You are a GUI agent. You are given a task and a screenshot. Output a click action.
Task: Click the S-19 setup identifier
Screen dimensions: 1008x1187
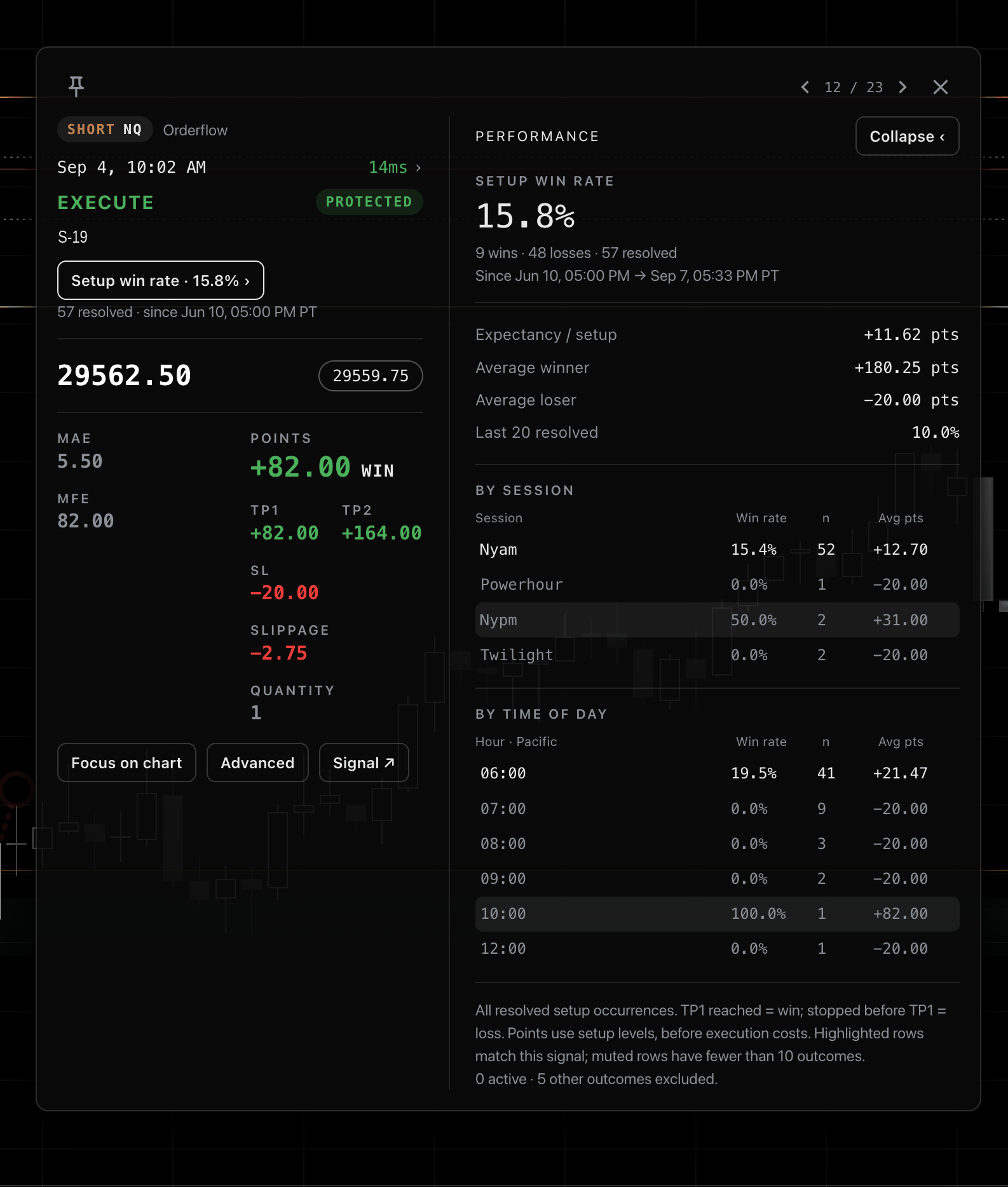click(72, 238)
